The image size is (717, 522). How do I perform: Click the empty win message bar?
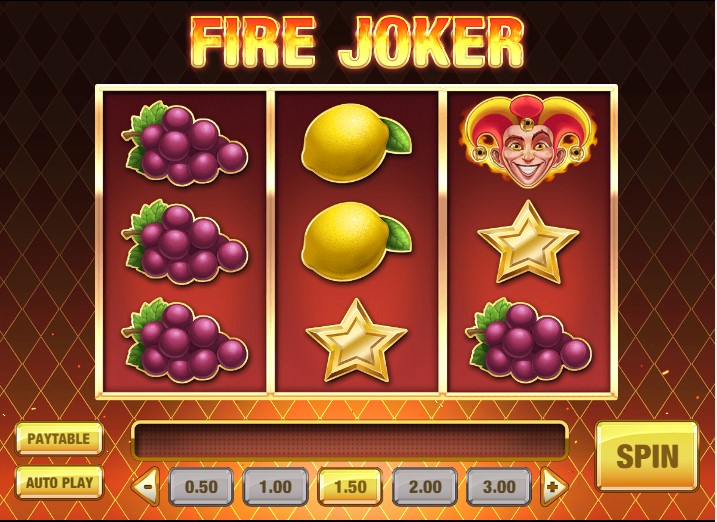point(350,441)
